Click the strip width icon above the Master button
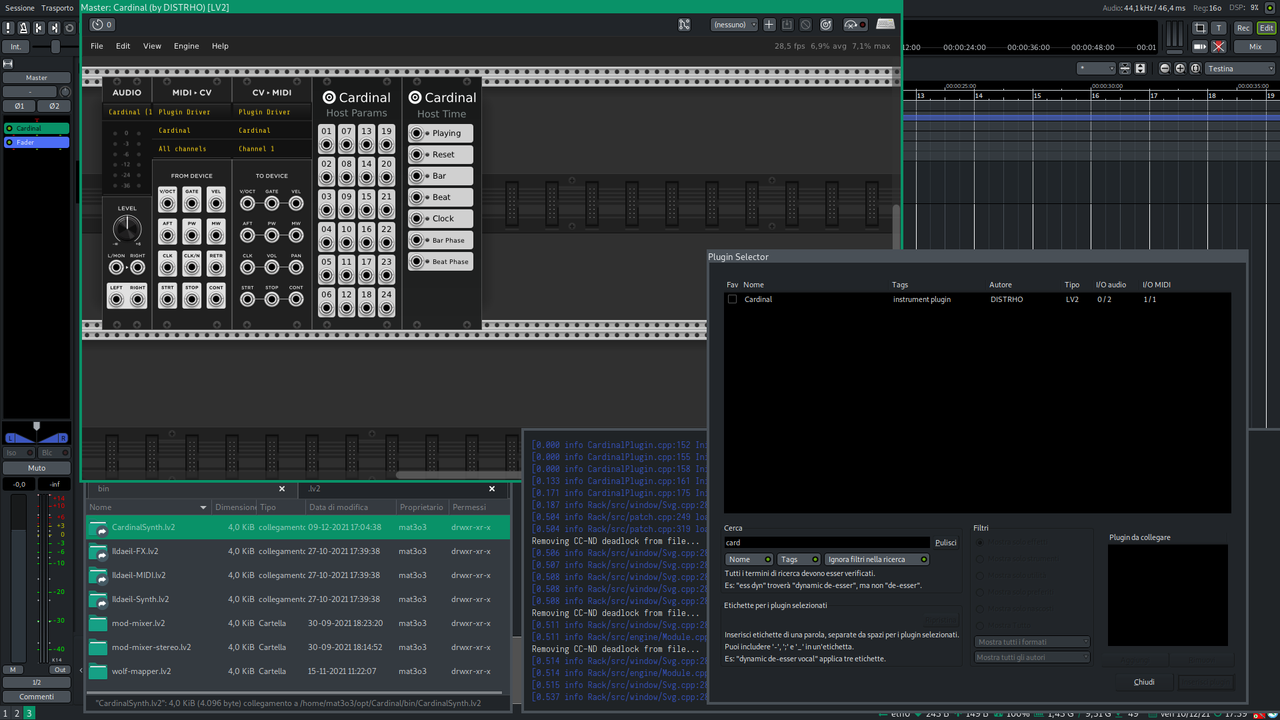This screenshot has width=1280, height=720. (8, 62)
